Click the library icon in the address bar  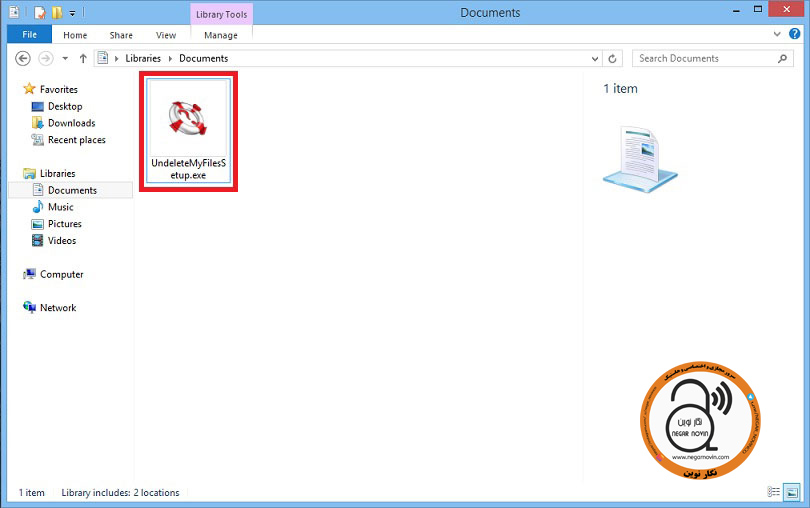click(x=103, y=58)
